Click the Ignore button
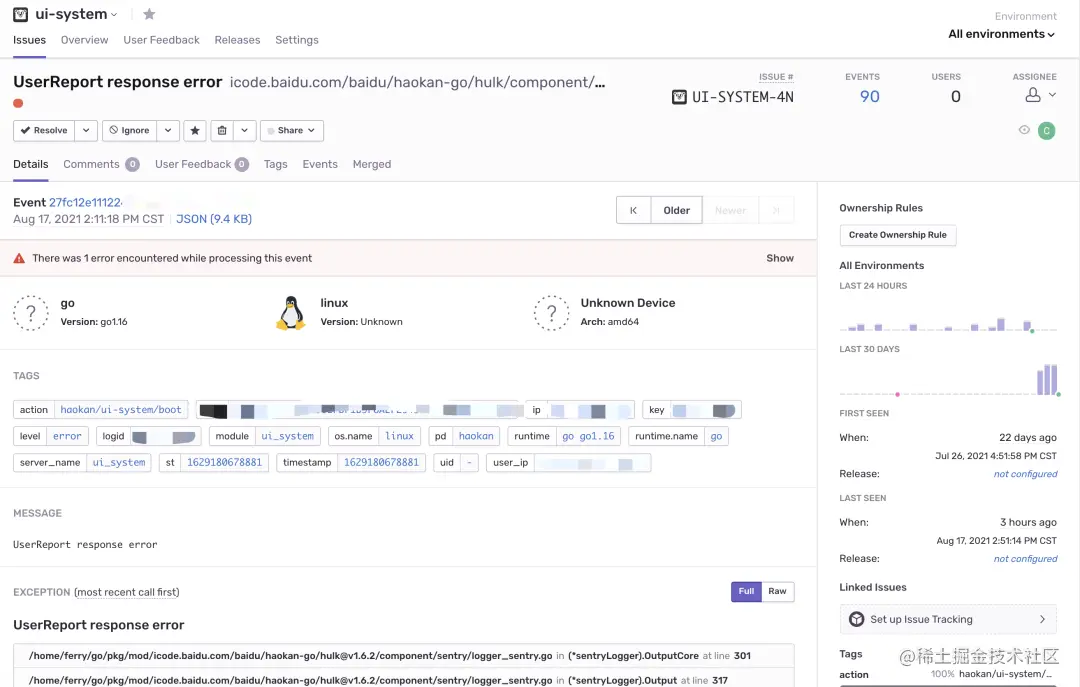Viewport: 1080px width, 687px height. point(129,130)
